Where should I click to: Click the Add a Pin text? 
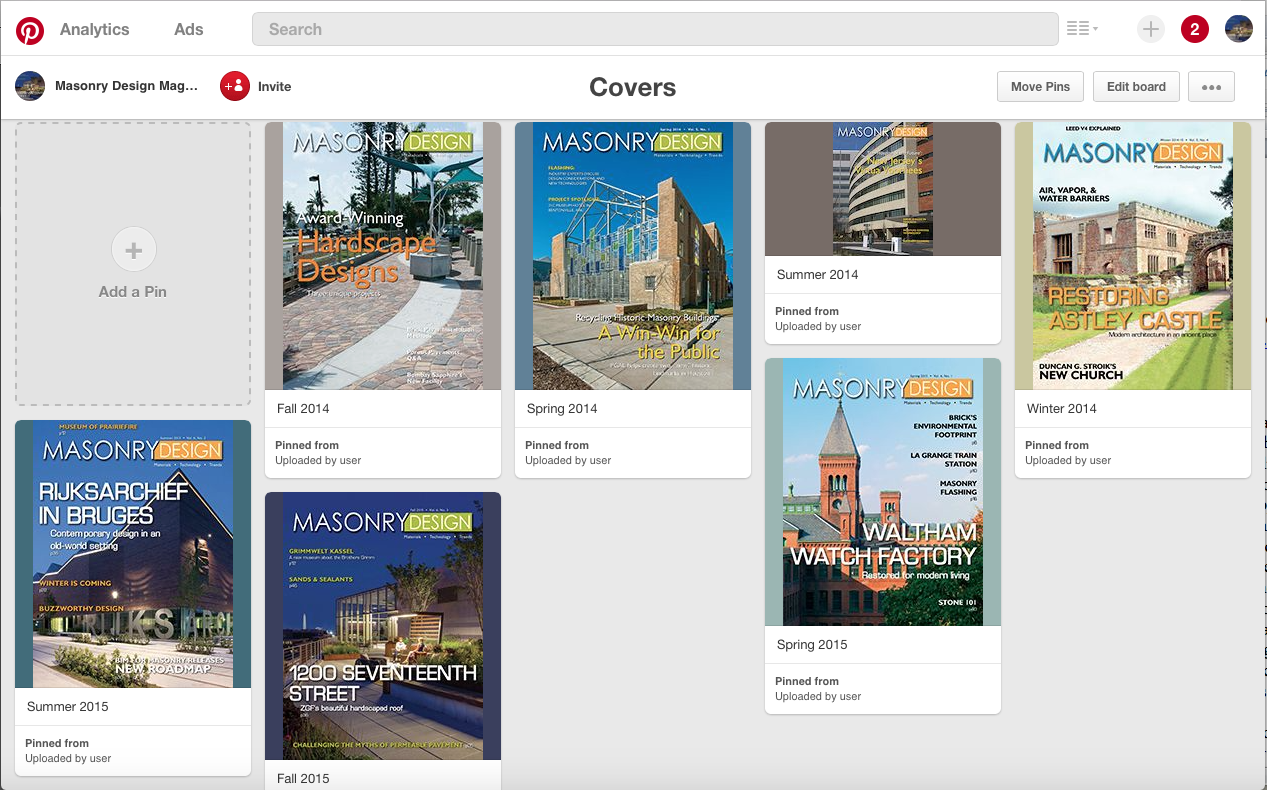click(133, 292)
